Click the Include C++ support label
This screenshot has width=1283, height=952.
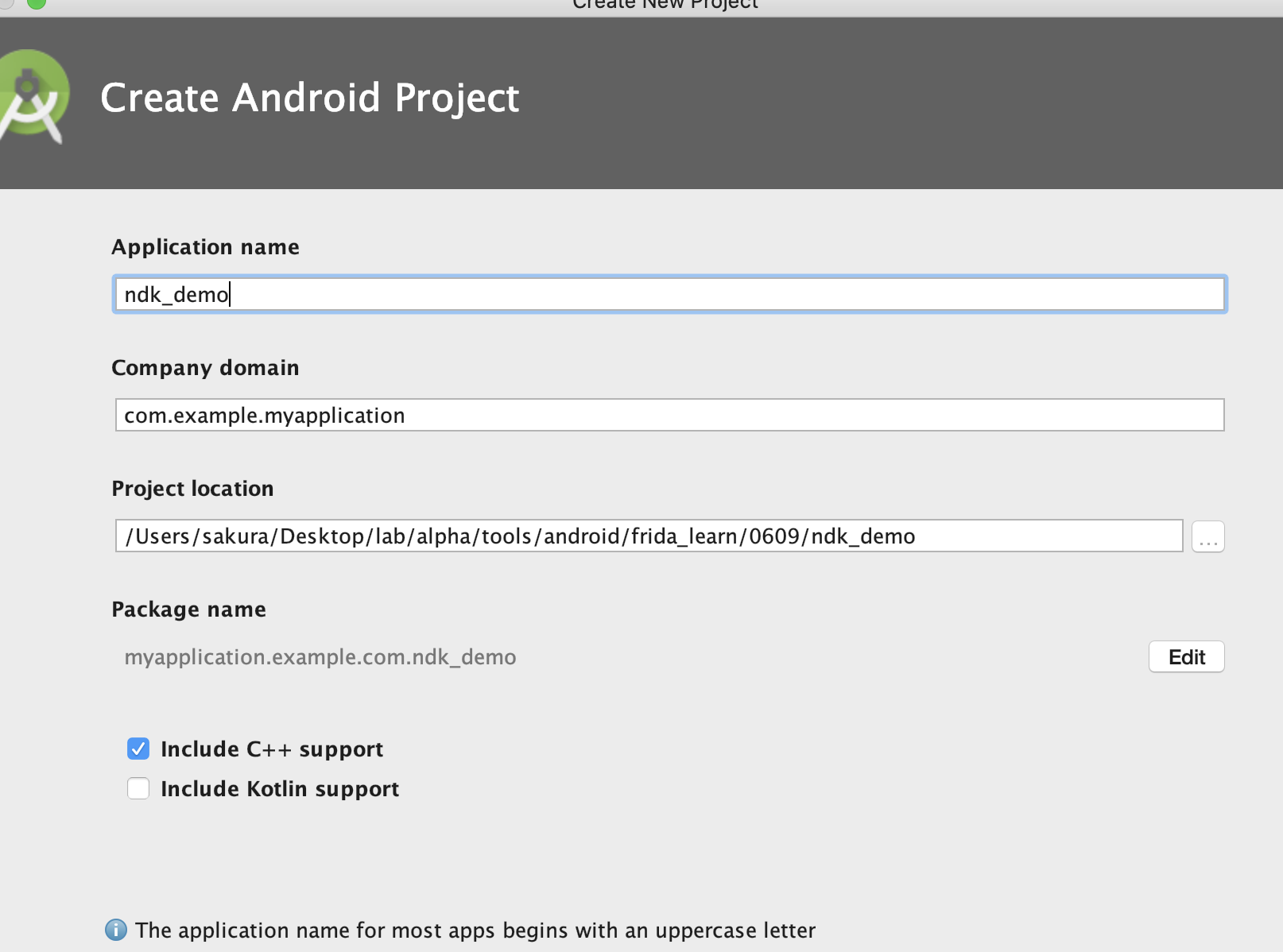[272, 749]
